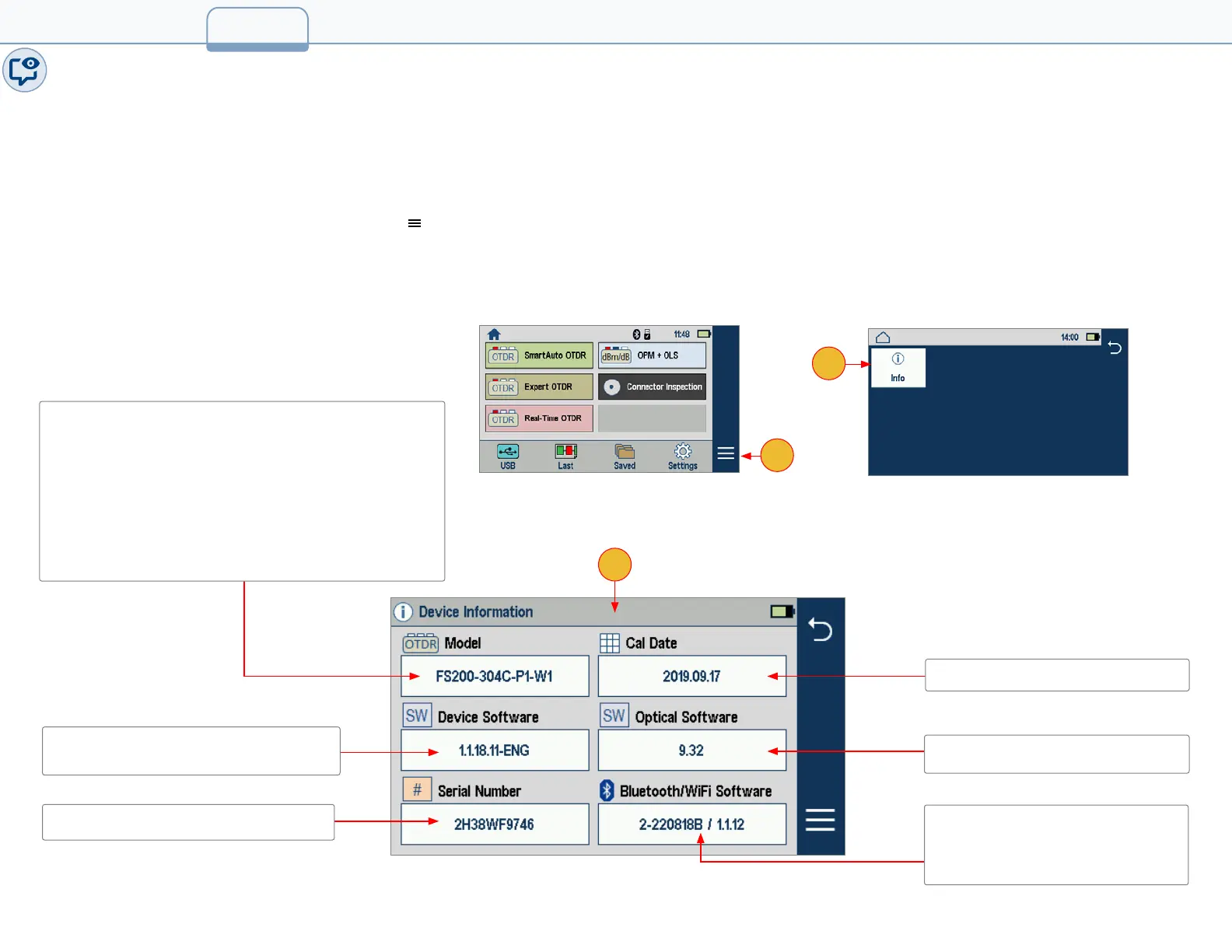Start Real-Time OTDR mode

tap(539, 418)
